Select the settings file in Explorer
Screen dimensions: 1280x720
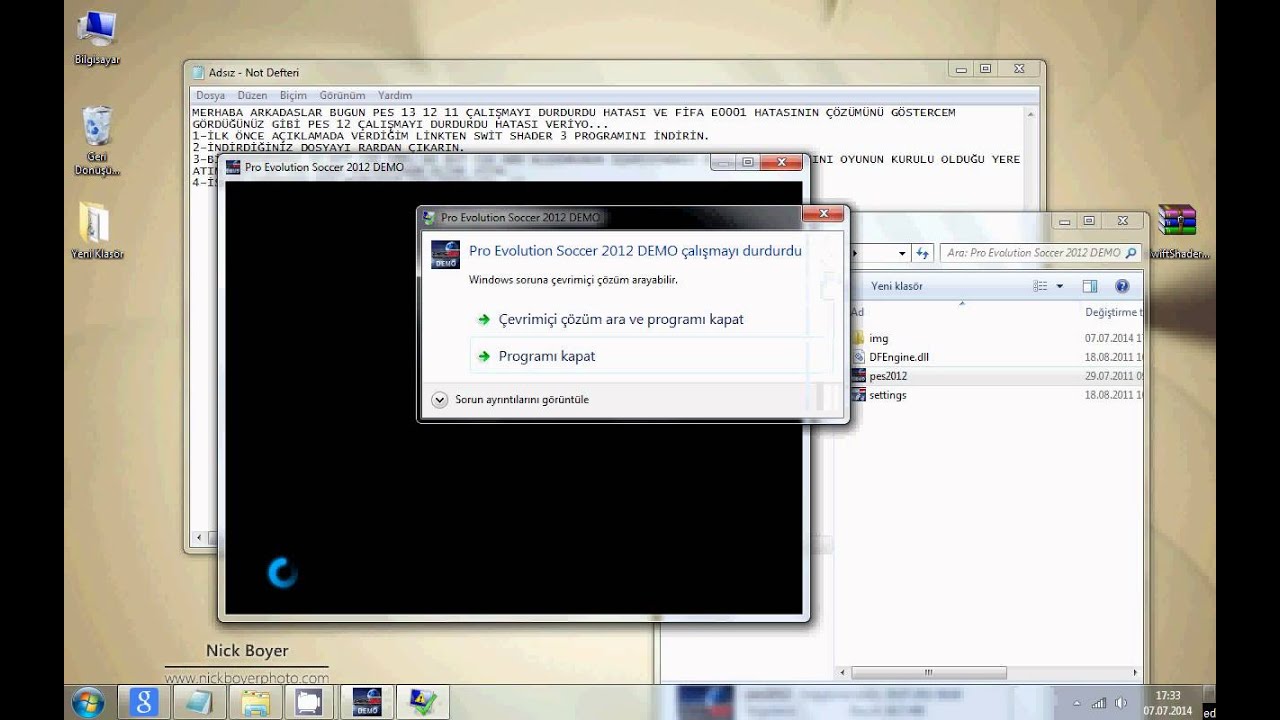888,395
